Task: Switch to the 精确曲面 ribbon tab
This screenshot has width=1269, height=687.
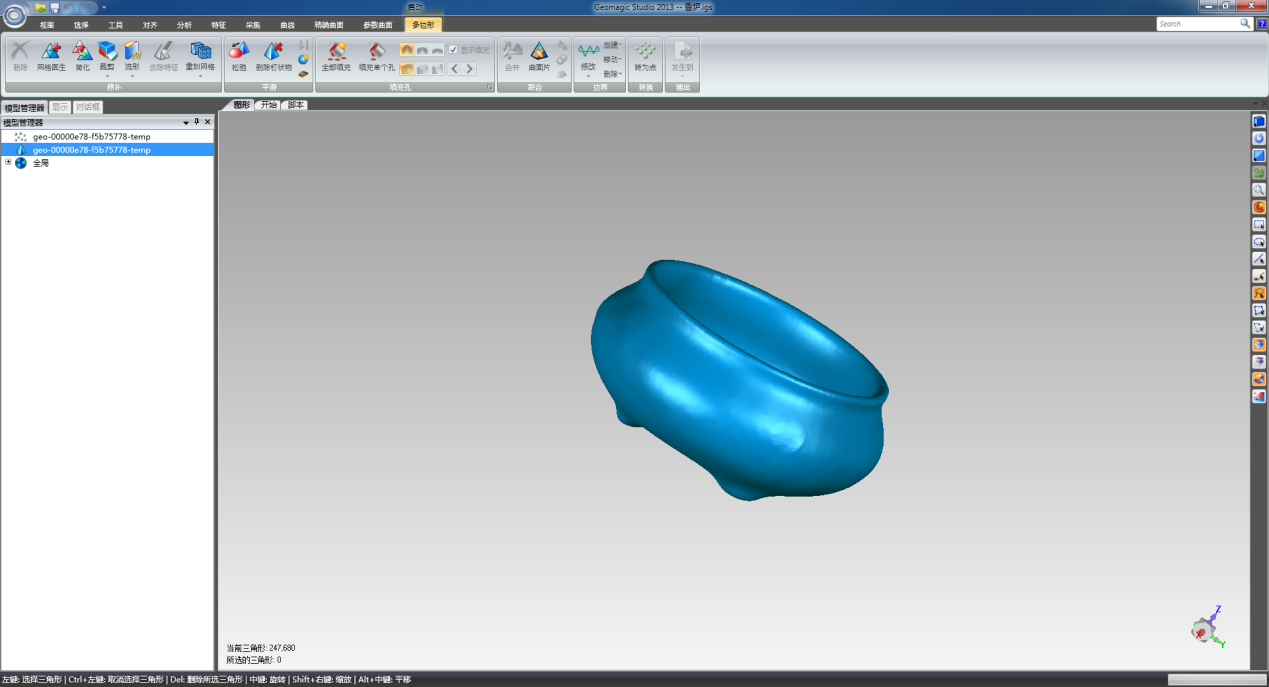Action: tap(331, 24)
